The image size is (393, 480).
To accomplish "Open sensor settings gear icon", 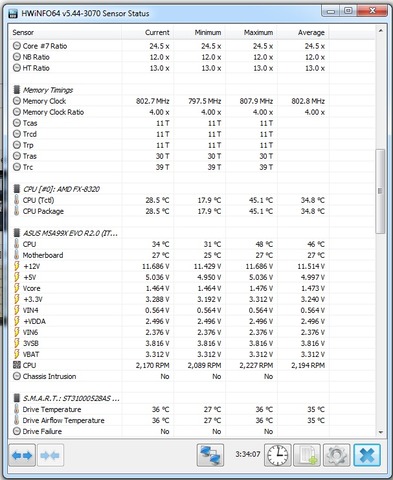I will [x=336, y=455].
